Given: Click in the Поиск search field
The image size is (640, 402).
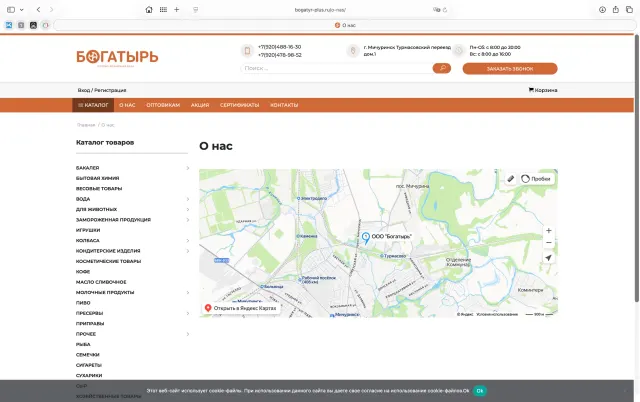Looking at the screenshot, I should point(336,68).
